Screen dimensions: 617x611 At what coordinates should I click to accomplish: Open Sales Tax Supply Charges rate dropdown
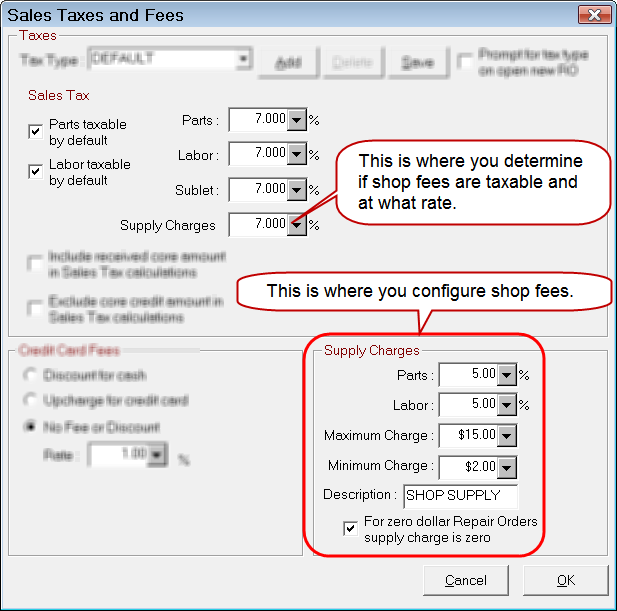point(296,225)
